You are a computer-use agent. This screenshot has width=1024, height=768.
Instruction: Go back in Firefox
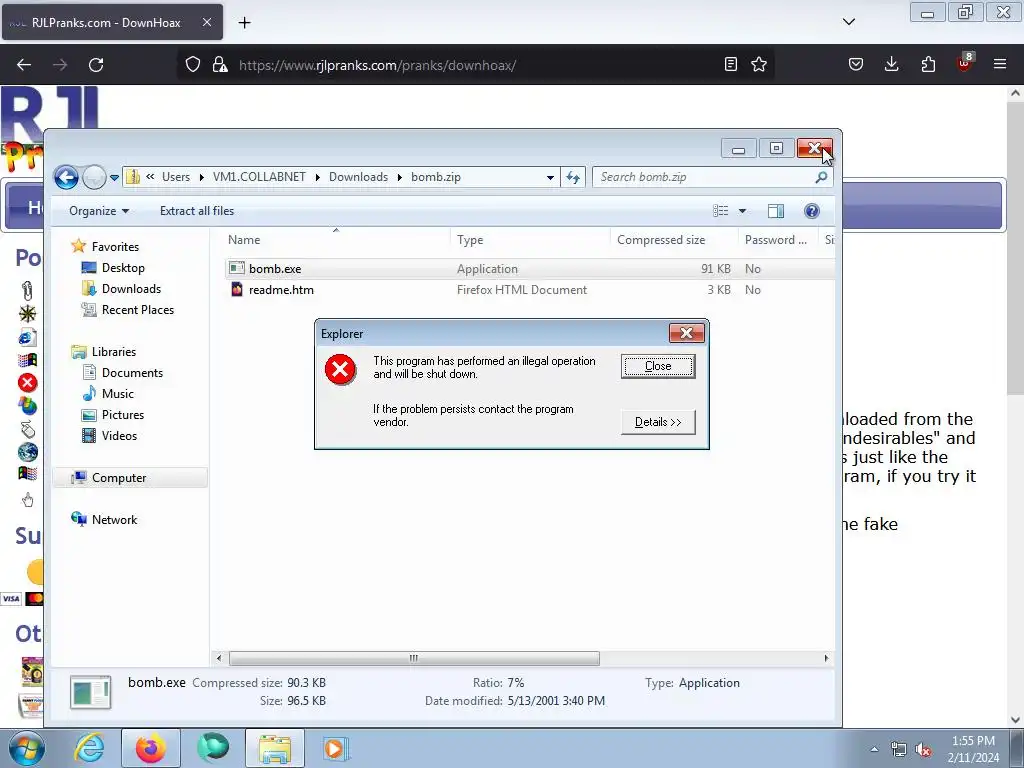pyautogui.click(x=24, y=65)
